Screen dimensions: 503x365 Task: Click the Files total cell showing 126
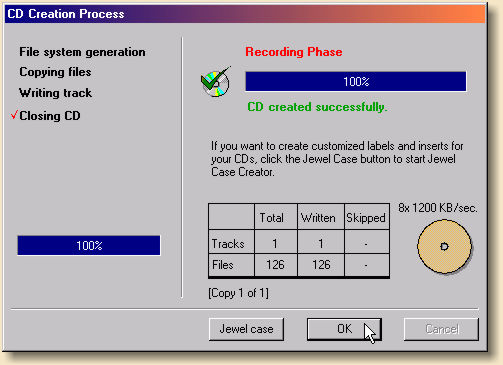point(276,265)
